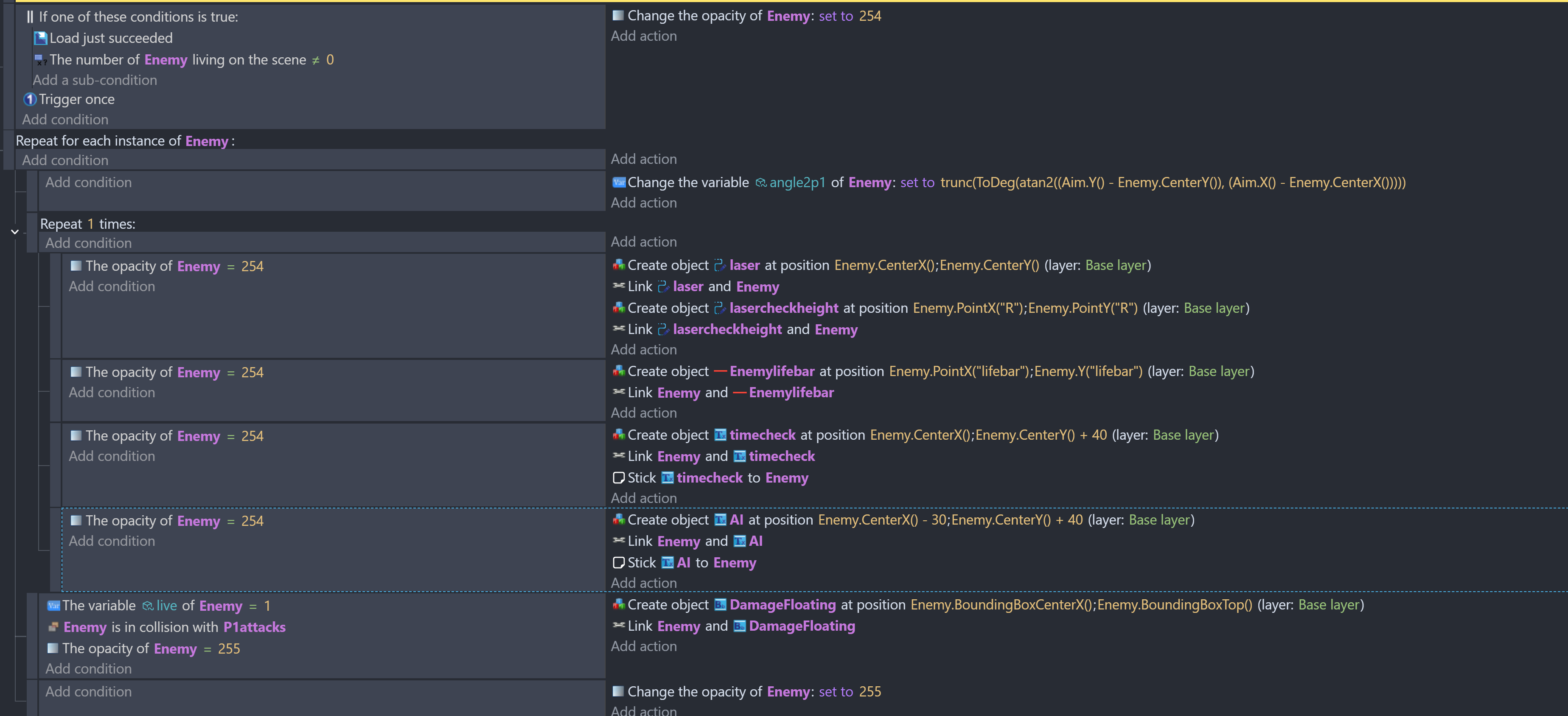Image resolution: width=1568 pixels, height=716 pixels.
Task: Click 'Add a sub-condition' under the OR condition
Action: tap(94, 80)
